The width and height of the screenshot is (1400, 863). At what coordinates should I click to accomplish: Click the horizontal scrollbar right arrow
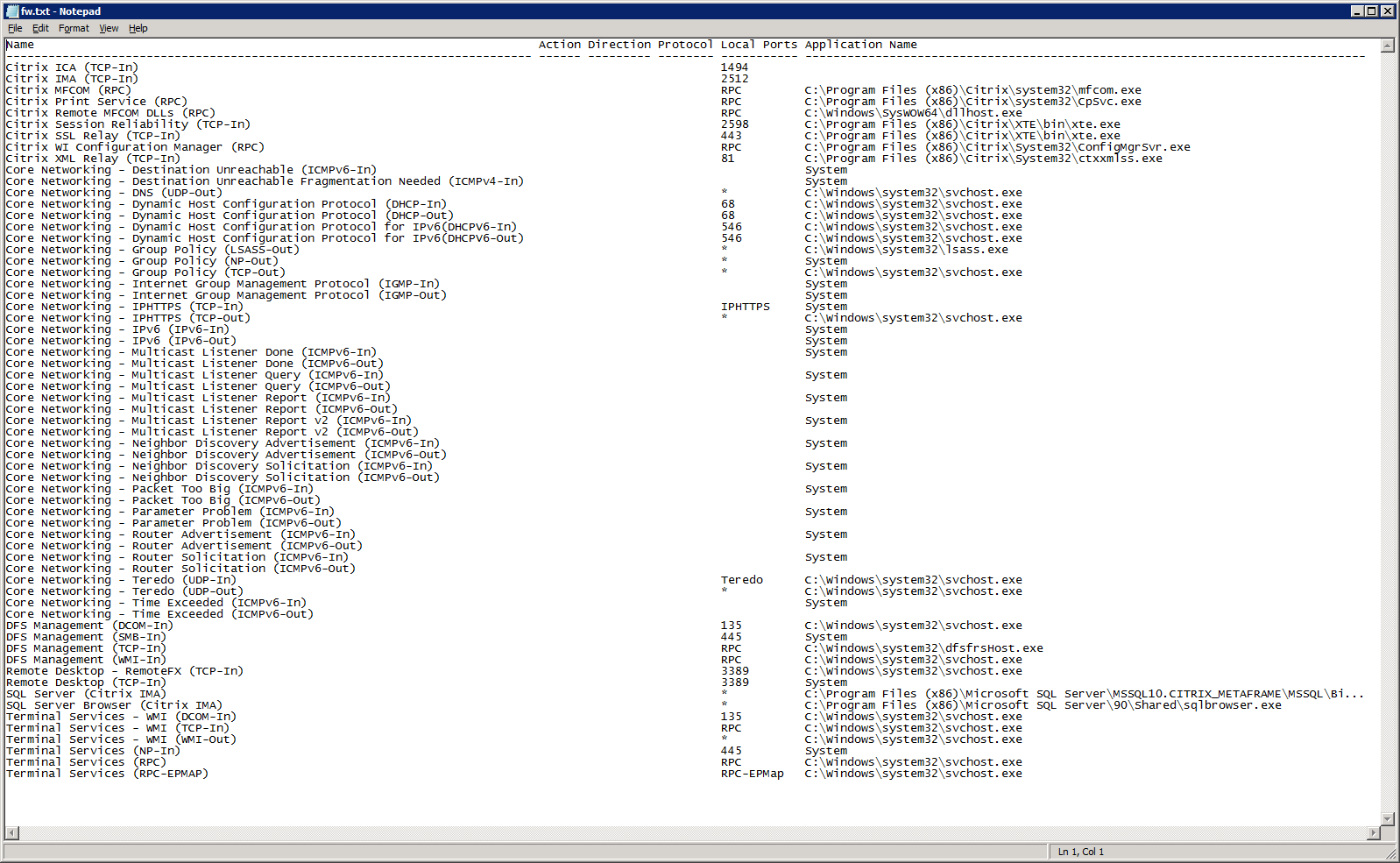[1374, 832]
